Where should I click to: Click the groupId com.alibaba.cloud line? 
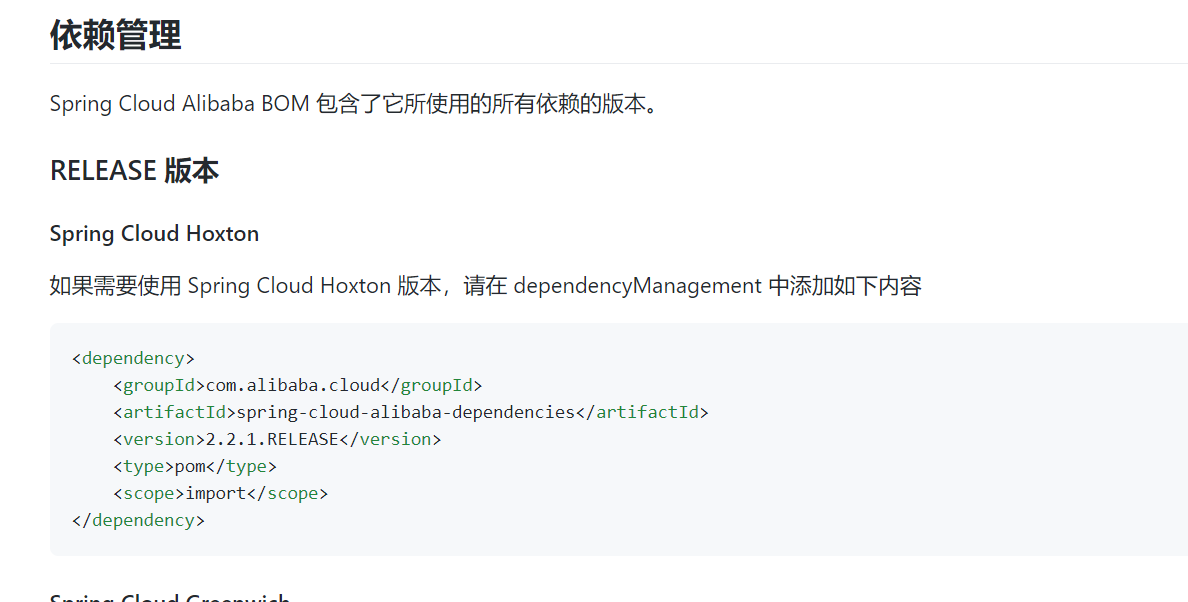click(x=298, y=385)
